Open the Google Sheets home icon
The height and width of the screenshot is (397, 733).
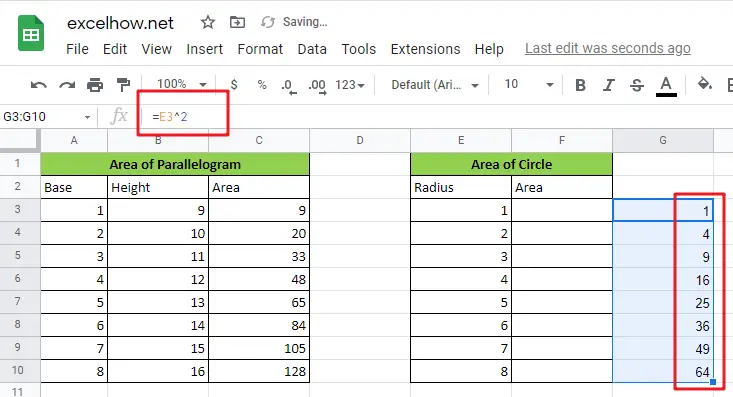pos(31,34)
